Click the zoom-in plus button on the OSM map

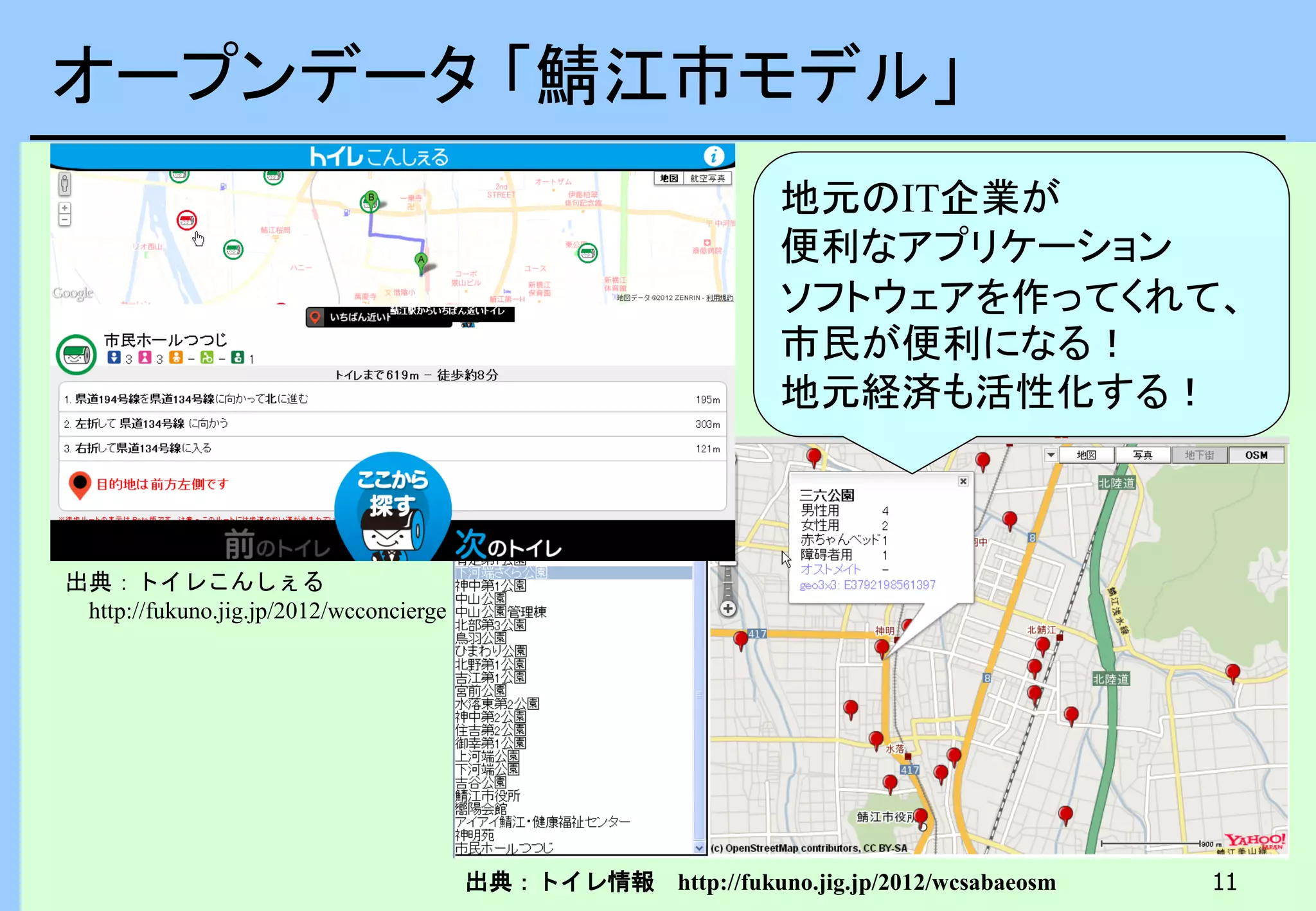tap(727, 608)
